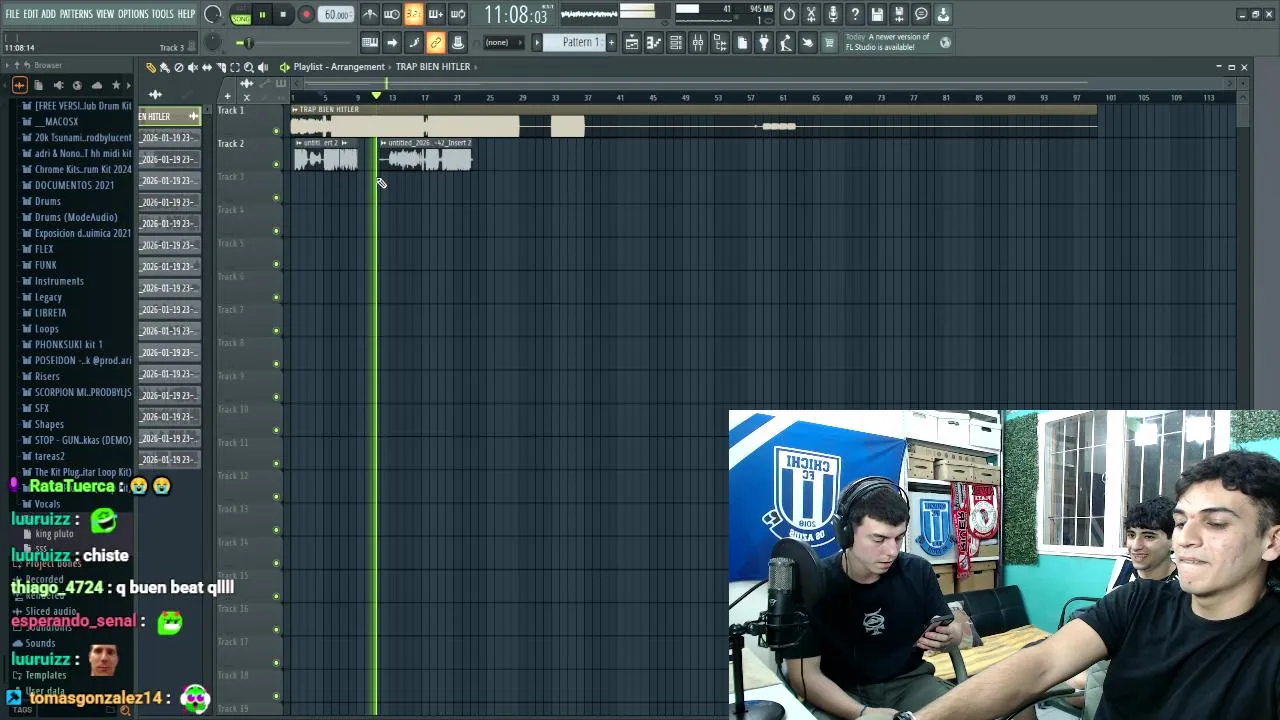Click the one-click audio recording microphone icon

coord(833,14)
